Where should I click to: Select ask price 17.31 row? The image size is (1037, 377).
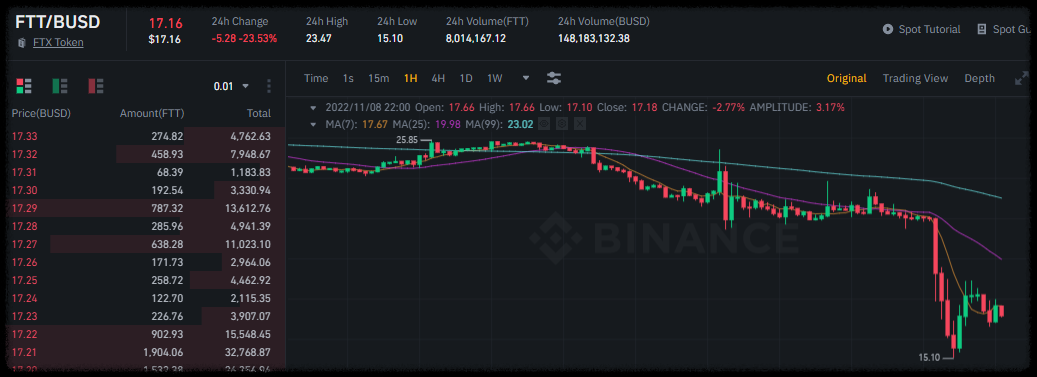coord(146,173)
